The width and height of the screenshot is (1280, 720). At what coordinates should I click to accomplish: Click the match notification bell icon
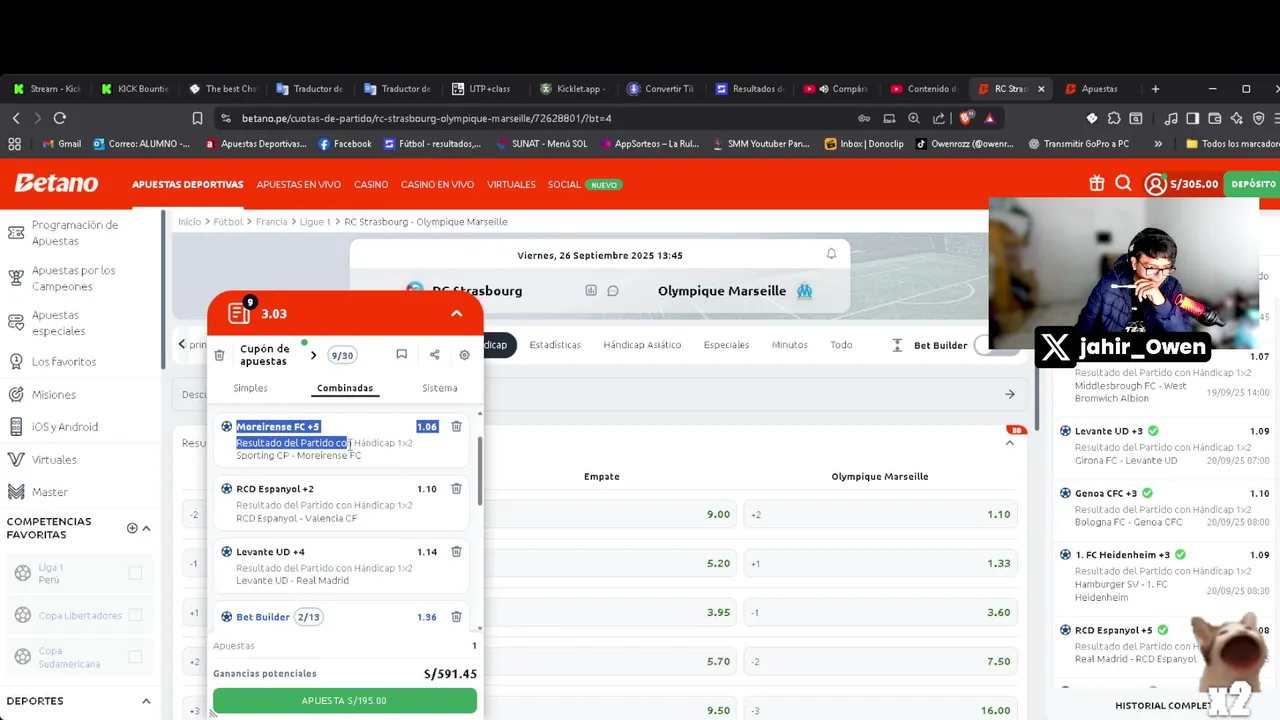click(831, 254)
